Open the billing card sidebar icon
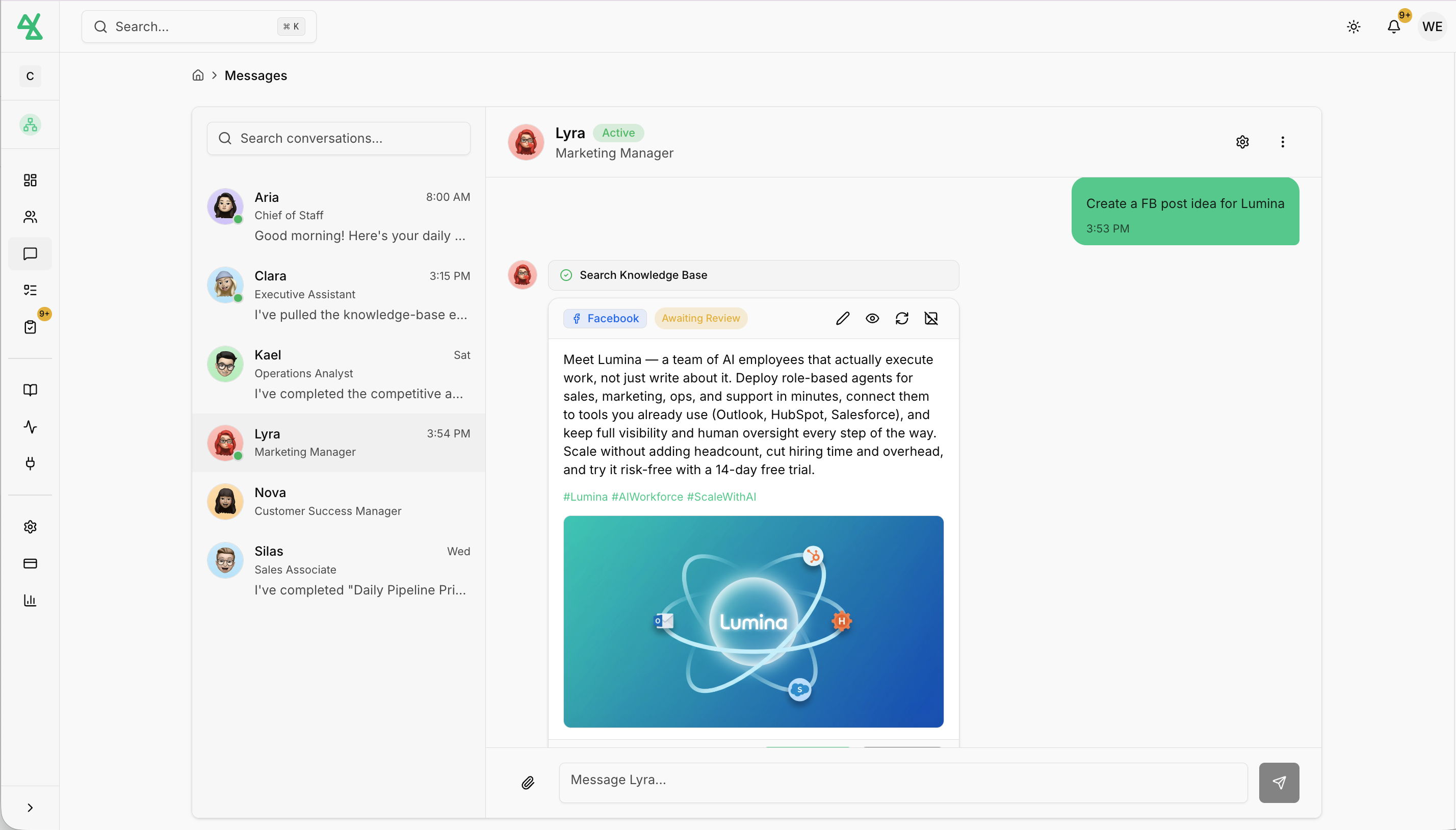The height and width of the screenshot is (830, 1456). pyautogui.click(x=30, y=563)
